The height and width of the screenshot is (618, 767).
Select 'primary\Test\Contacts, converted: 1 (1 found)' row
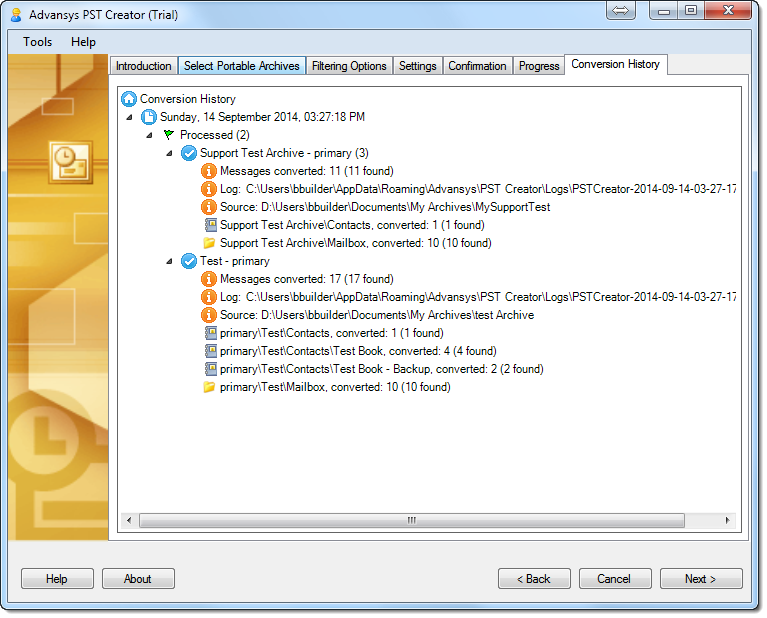[332, 333]
